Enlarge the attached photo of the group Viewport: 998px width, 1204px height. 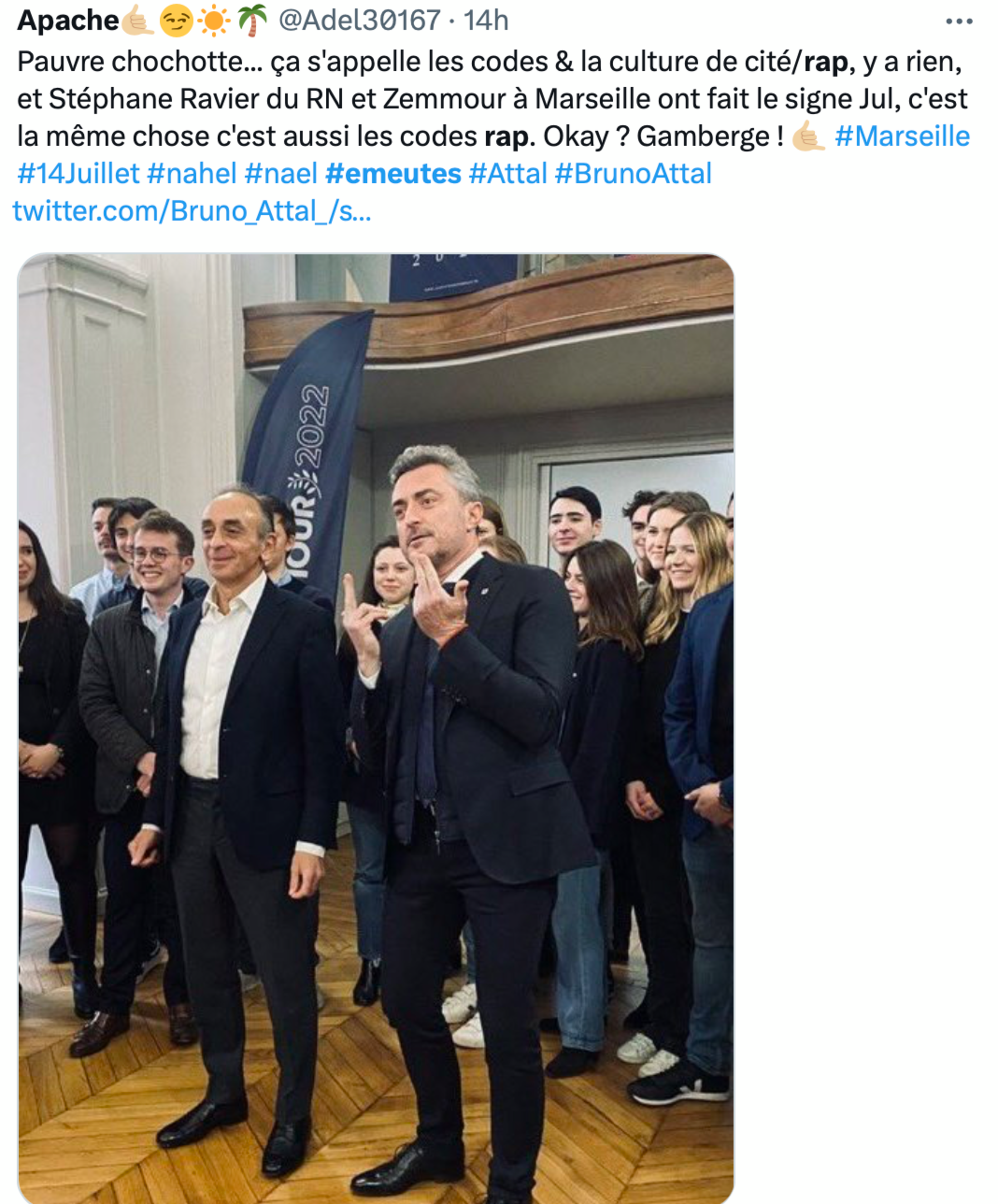point(376,728)
